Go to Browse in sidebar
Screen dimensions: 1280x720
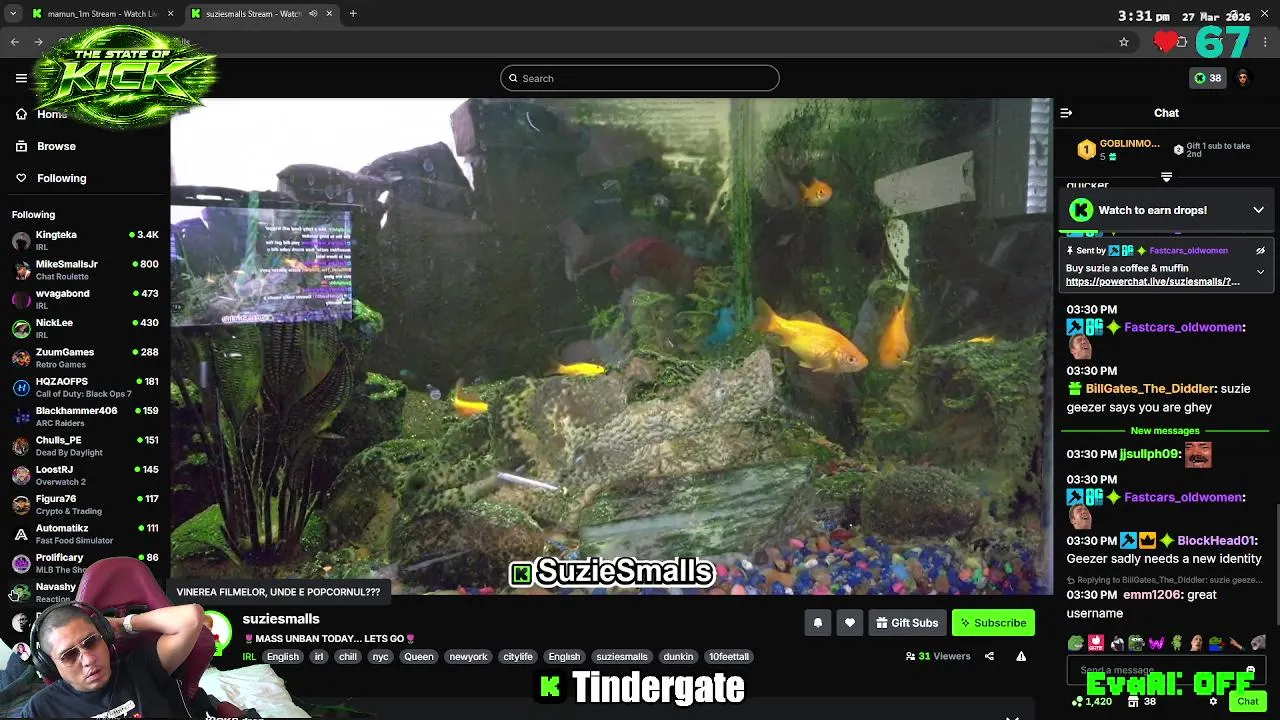click(x=56, y=146)
